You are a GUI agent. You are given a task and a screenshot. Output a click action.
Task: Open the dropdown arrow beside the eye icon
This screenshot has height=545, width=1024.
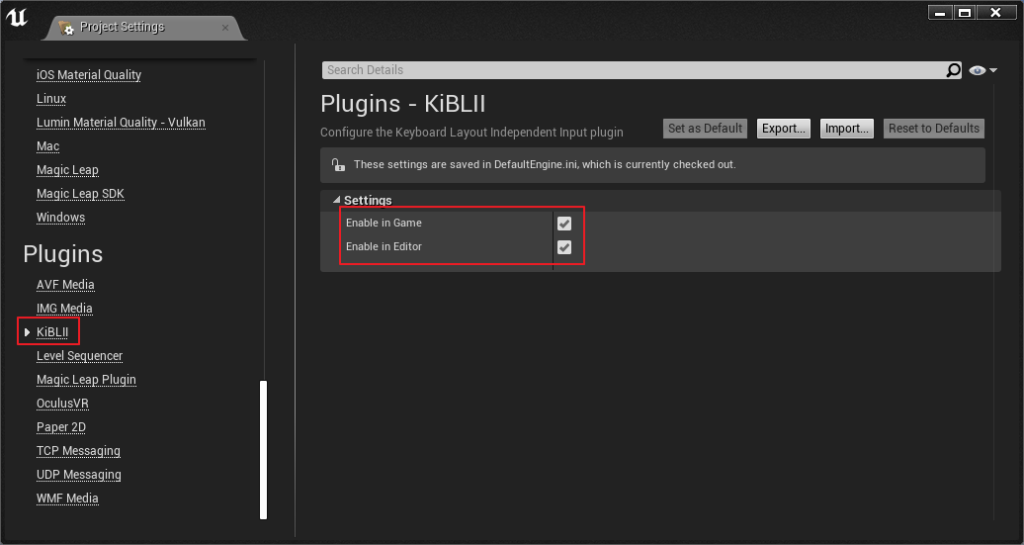click(x=993, y=70)
